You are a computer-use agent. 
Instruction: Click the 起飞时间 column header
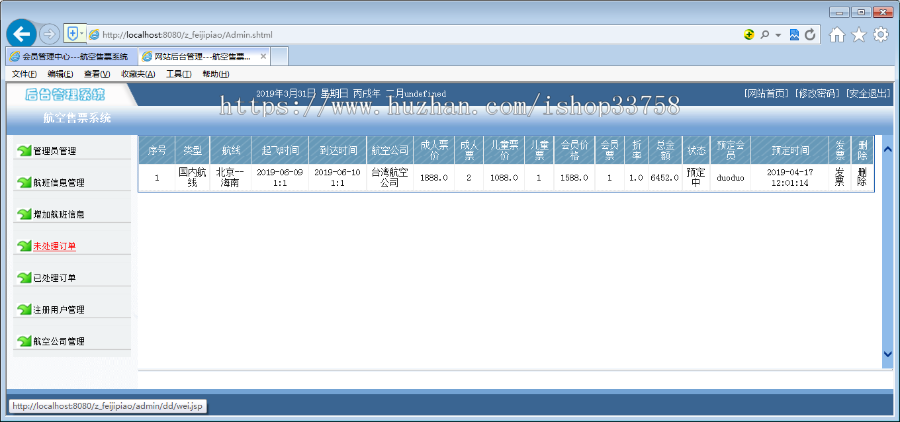(x=280, y=150)
